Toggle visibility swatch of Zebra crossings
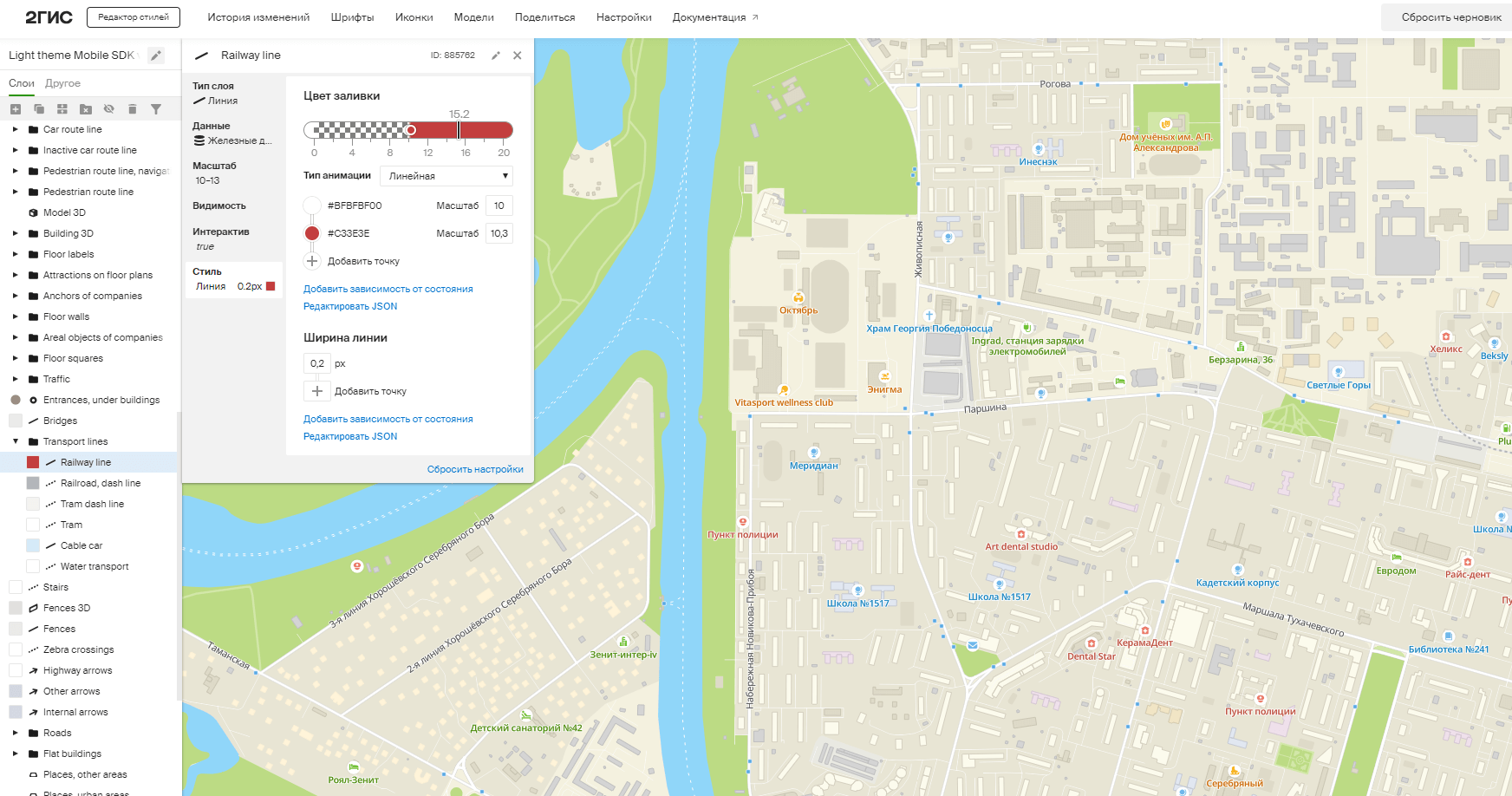Screen dimensions: 1512x796 (x=16, y=649)
